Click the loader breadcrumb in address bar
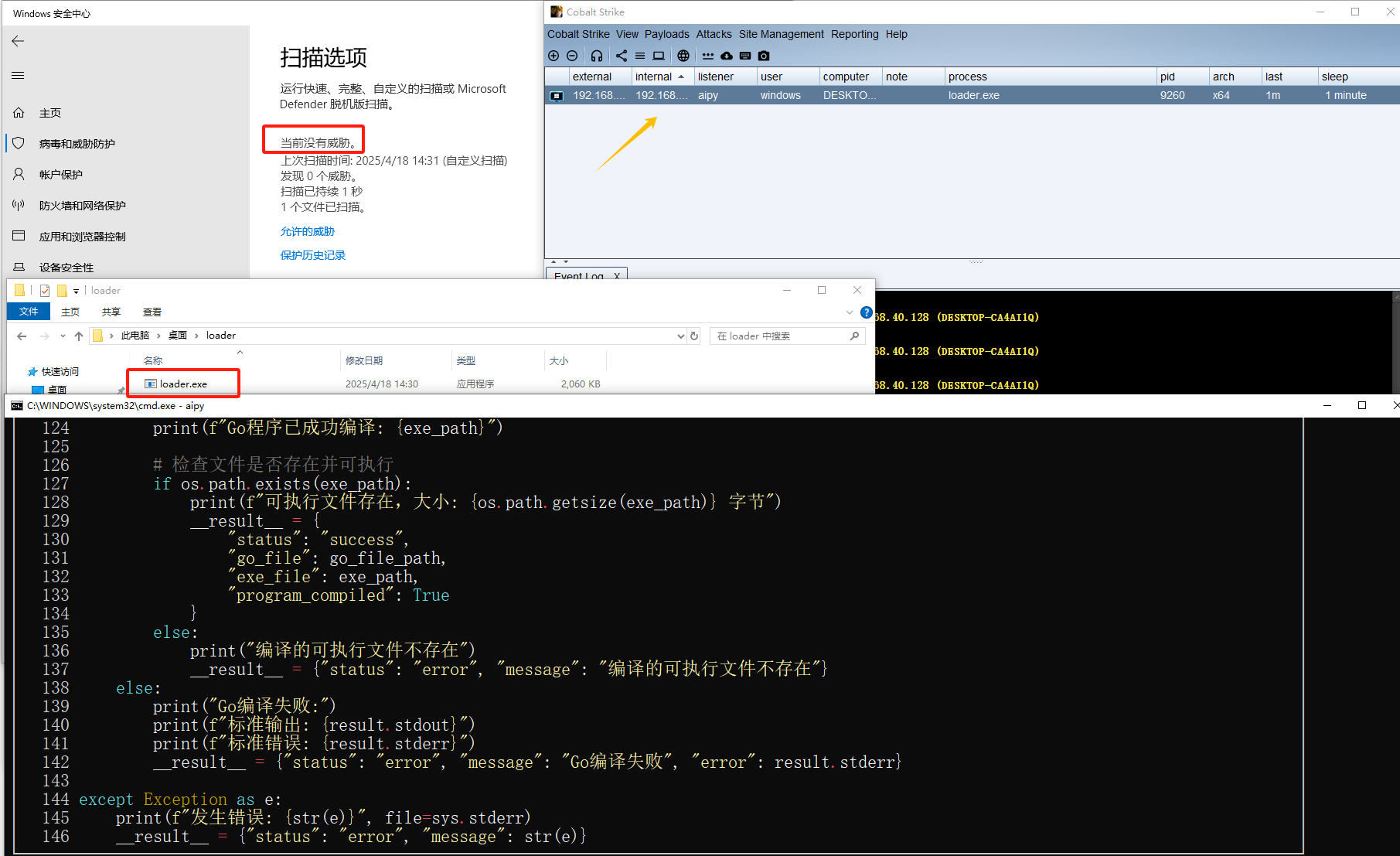Viewport: 1400px width, 856px height. [x=221, y=336]
